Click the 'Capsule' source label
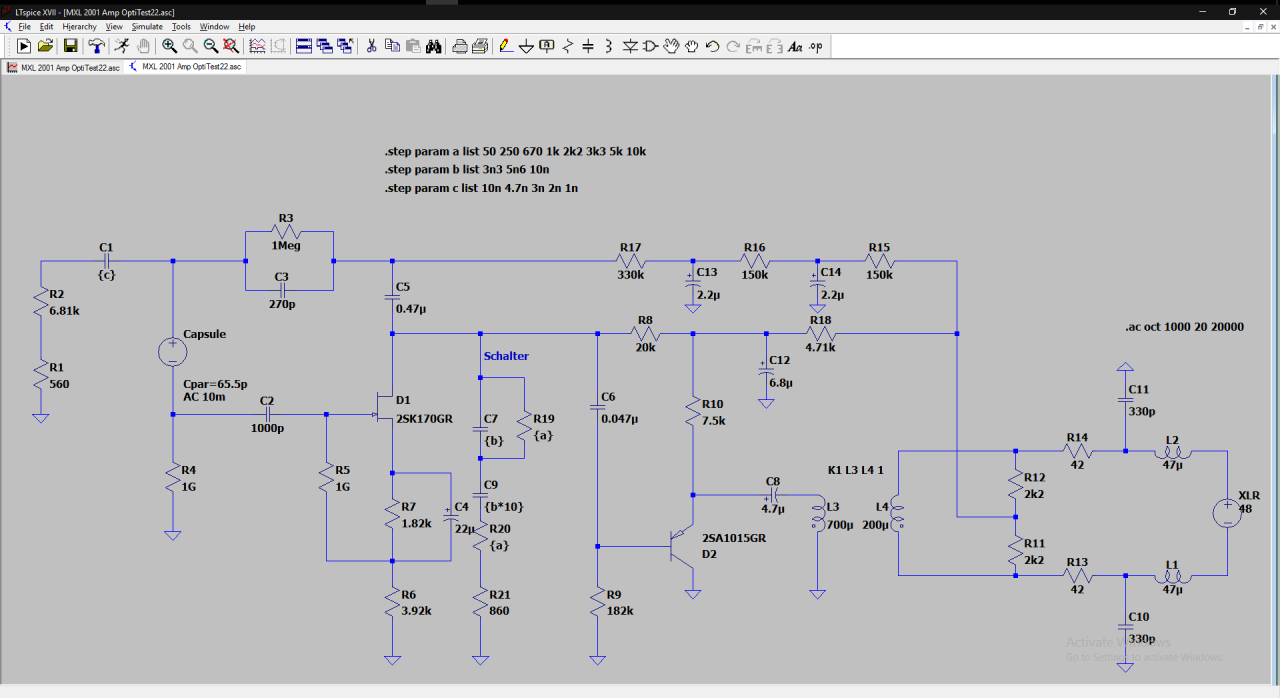 click(205, 334)
